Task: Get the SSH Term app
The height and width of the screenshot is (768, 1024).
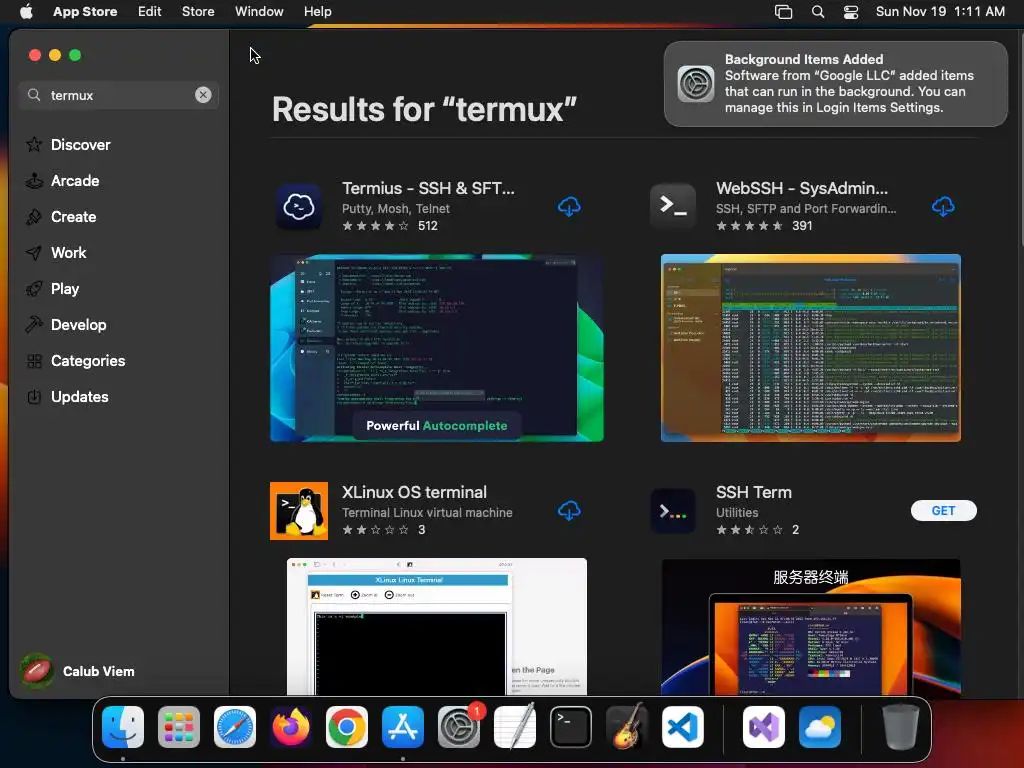Action: tap(943, 511)
